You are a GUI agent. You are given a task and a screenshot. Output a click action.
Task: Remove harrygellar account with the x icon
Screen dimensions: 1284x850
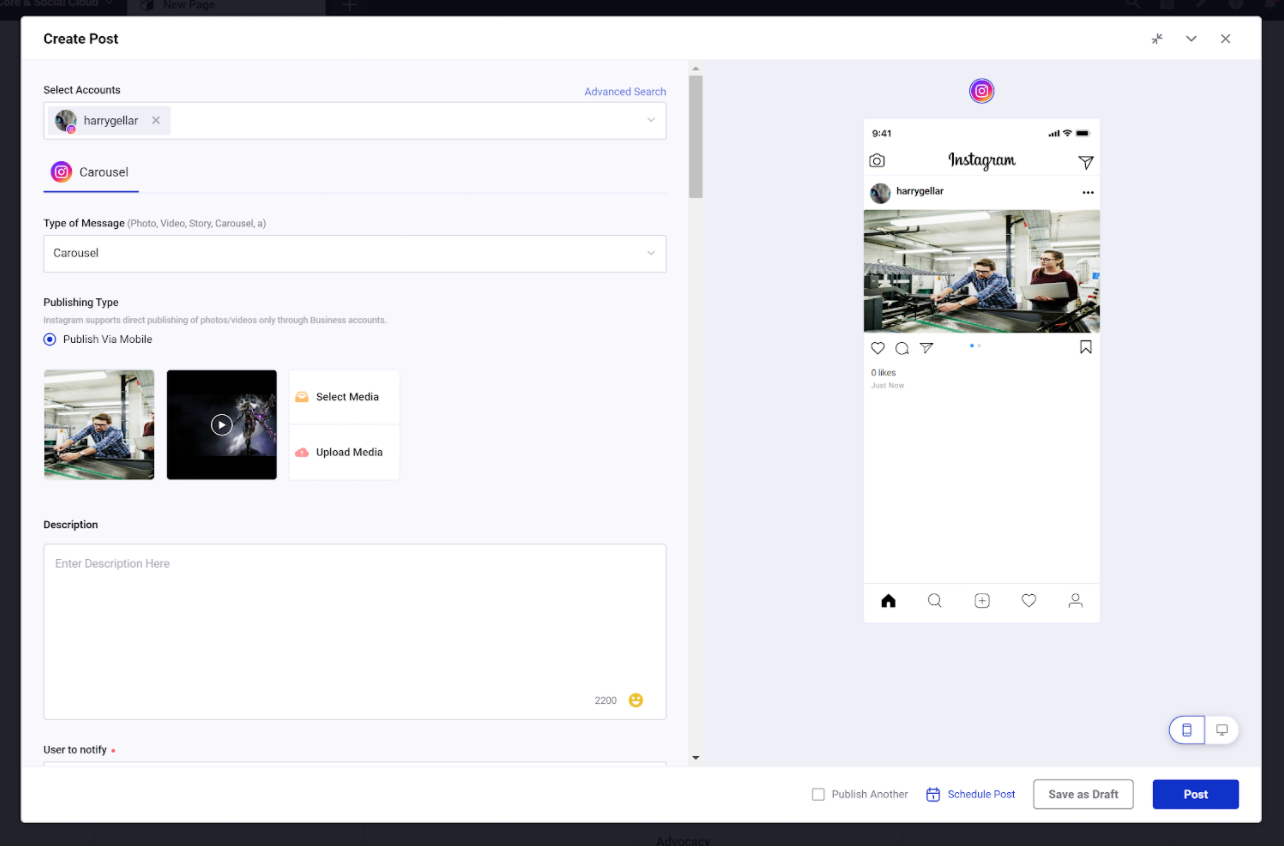coord(156,121)
